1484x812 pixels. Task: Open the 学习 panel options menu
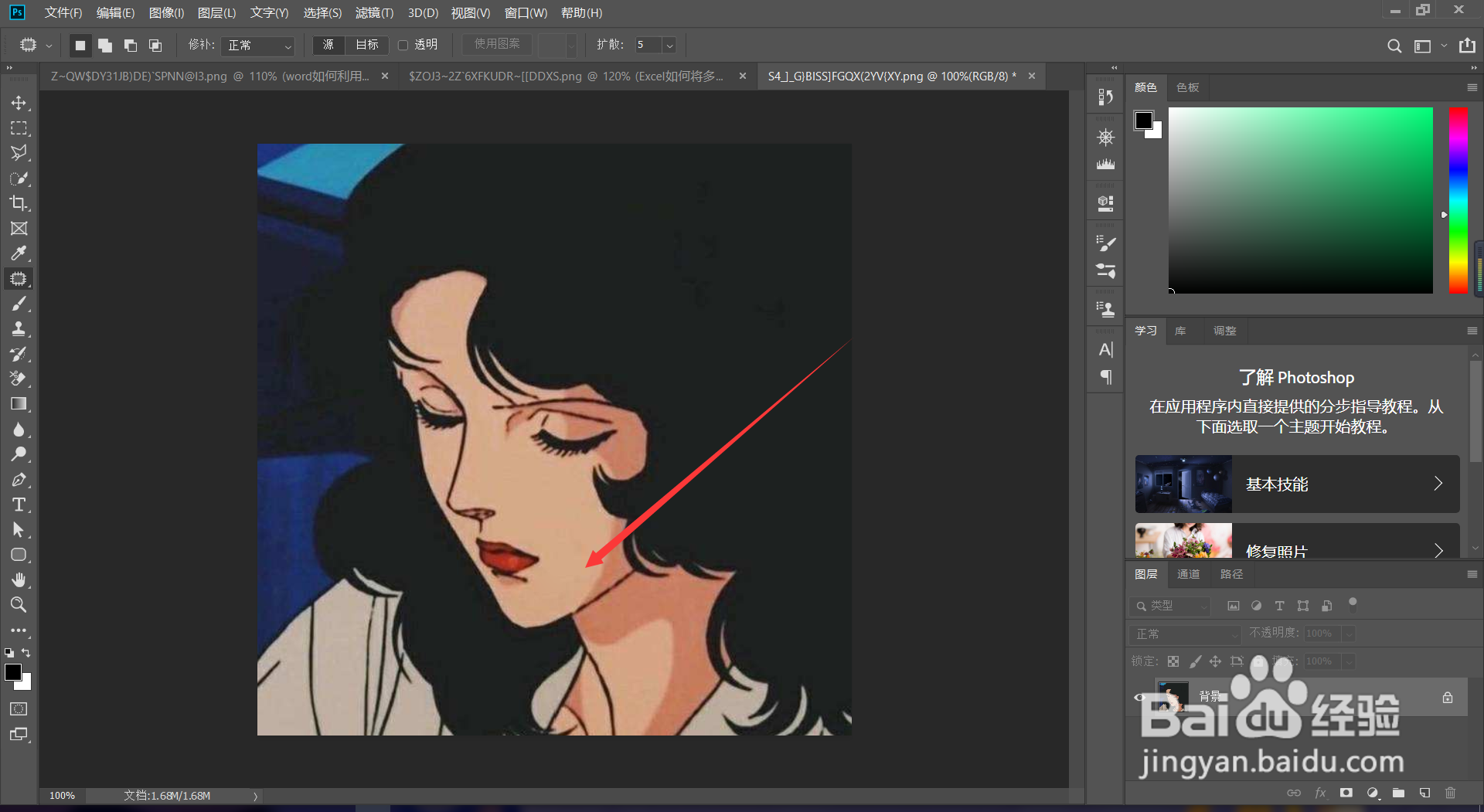coord(1472,331)
